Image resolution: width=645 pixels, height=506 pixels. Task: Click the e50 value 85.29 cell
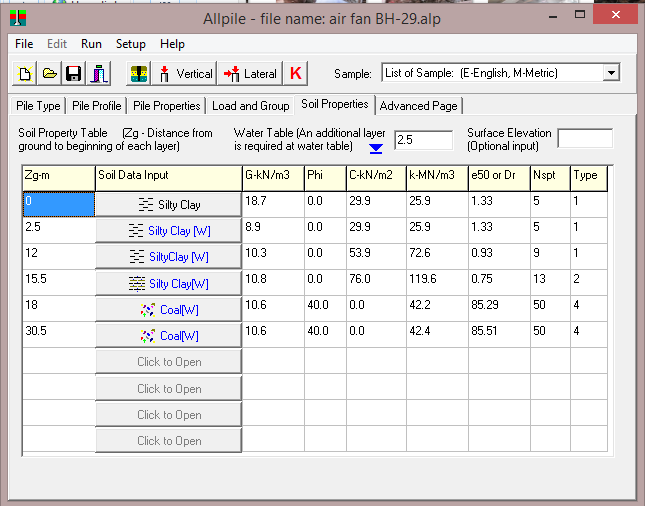(499, 309)
